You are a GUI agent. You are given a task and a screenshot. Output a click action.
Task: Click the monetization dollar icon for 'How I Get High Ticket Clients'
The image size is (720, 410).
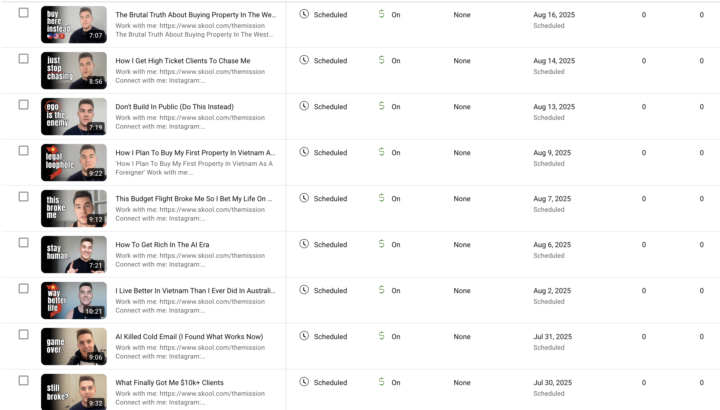381,60
